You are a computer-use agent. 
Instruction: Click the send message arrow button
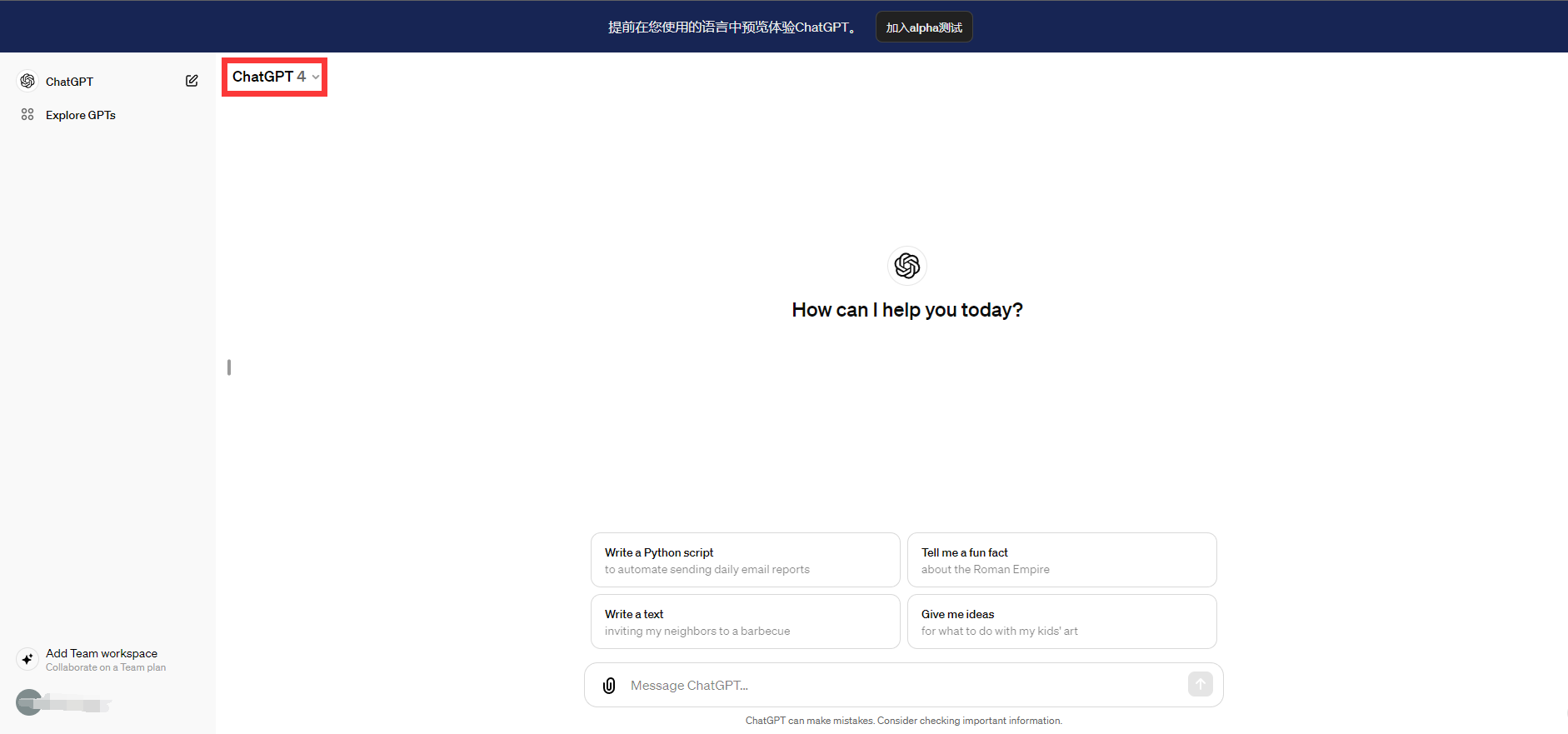1200,684
